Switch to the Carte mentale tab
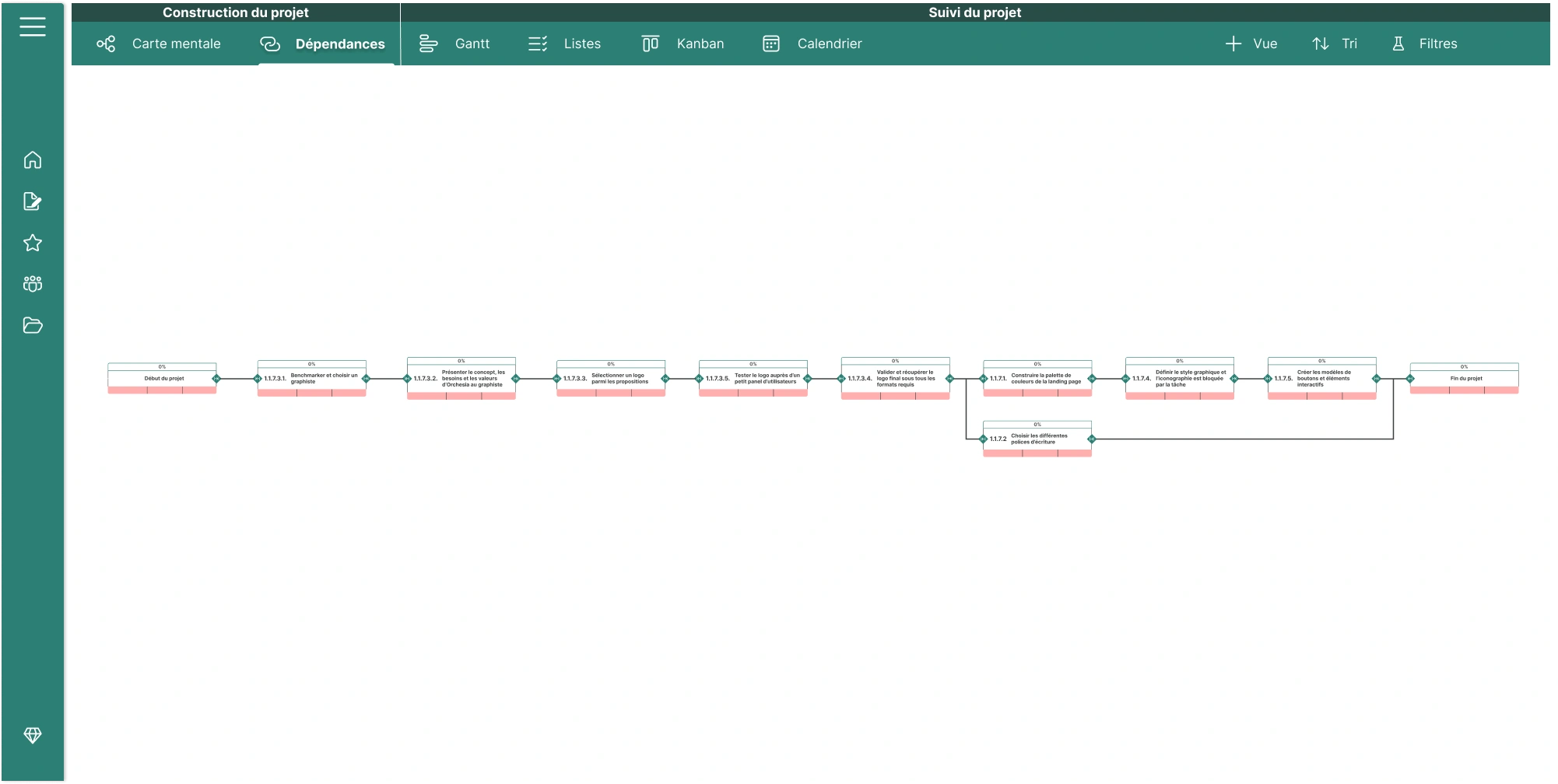 [159, 44]
